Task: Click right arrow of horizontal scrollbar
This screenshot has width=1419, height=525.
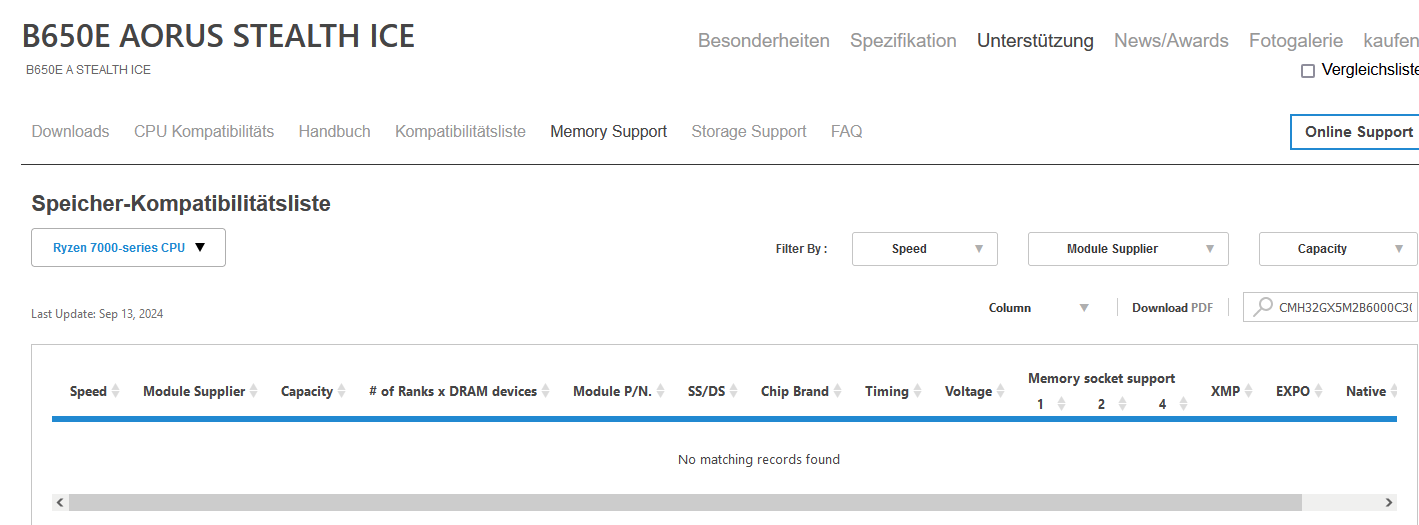Action: pyautogui.click(x=1389, y=502)
